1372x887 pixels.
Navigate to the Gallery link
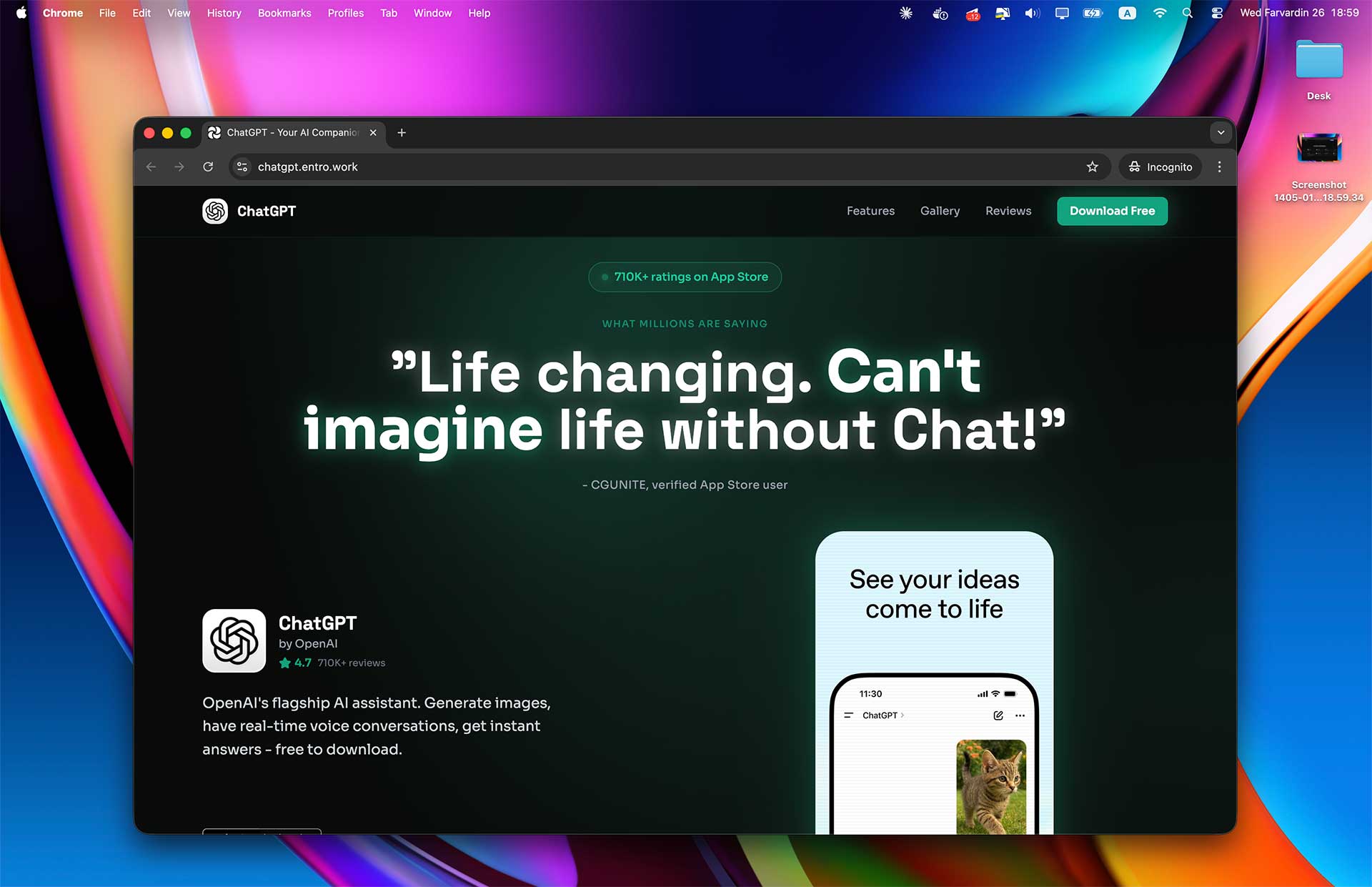(940, 211)
